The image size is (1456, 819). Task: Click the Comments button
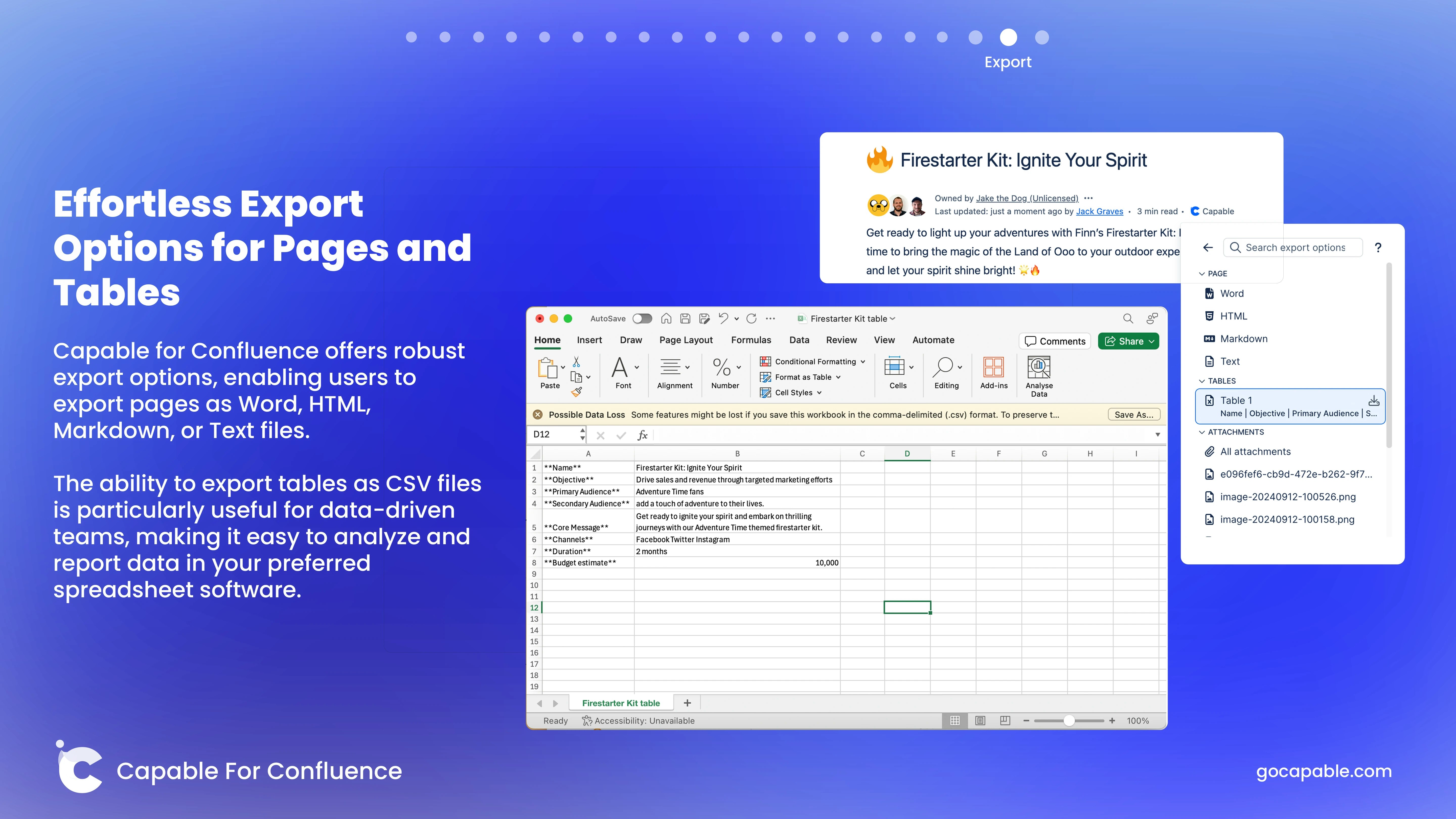(x=1055, y=342)
